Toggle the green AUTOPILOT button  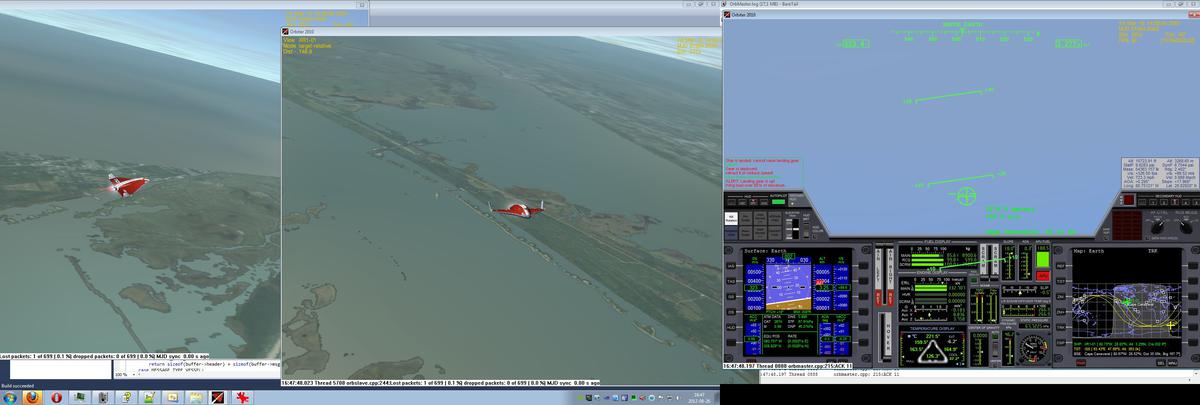tap(778, 201)
